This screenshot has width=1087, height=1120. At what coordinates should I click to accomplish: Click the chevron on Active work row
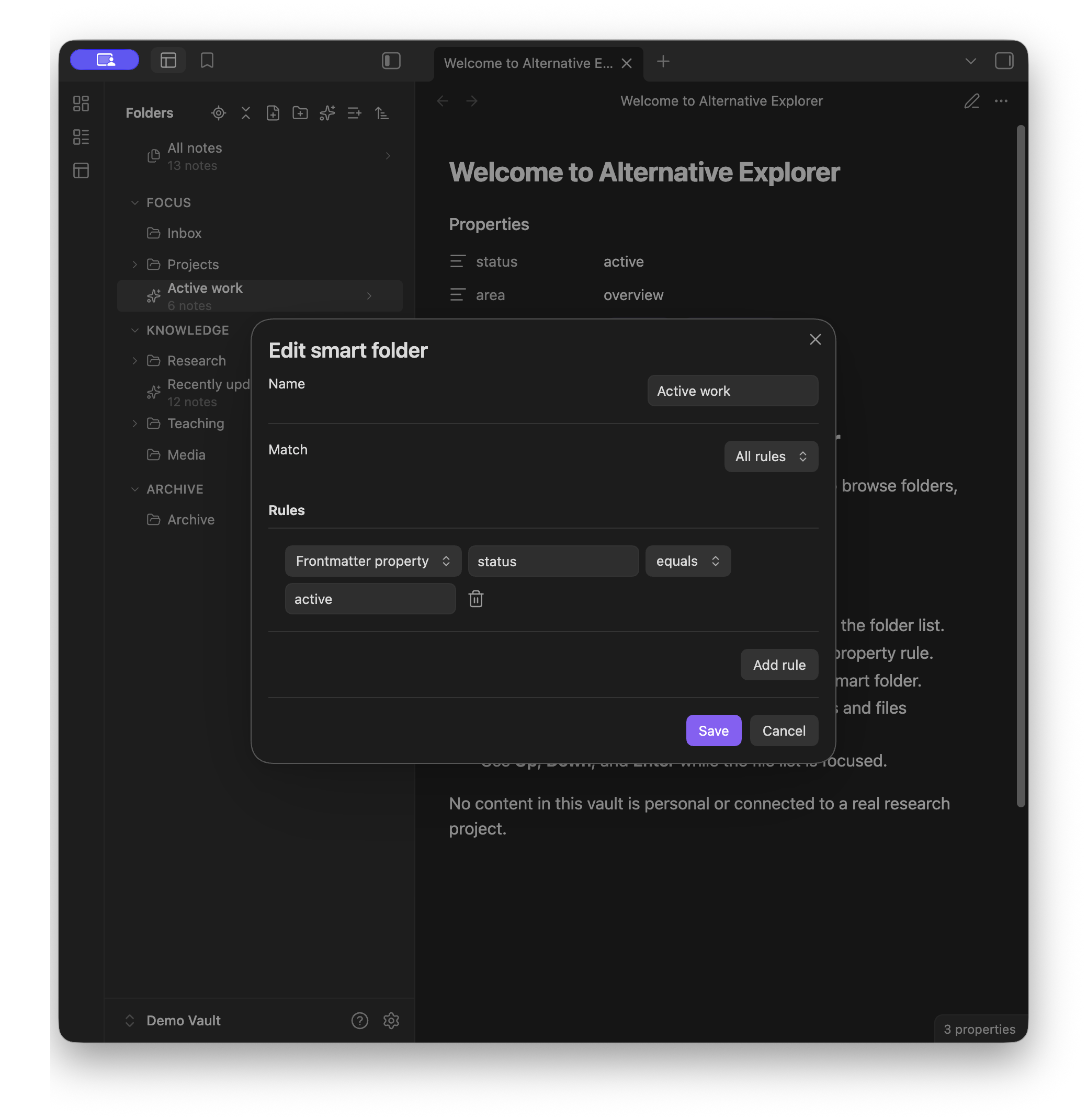[x=369, y=296]
